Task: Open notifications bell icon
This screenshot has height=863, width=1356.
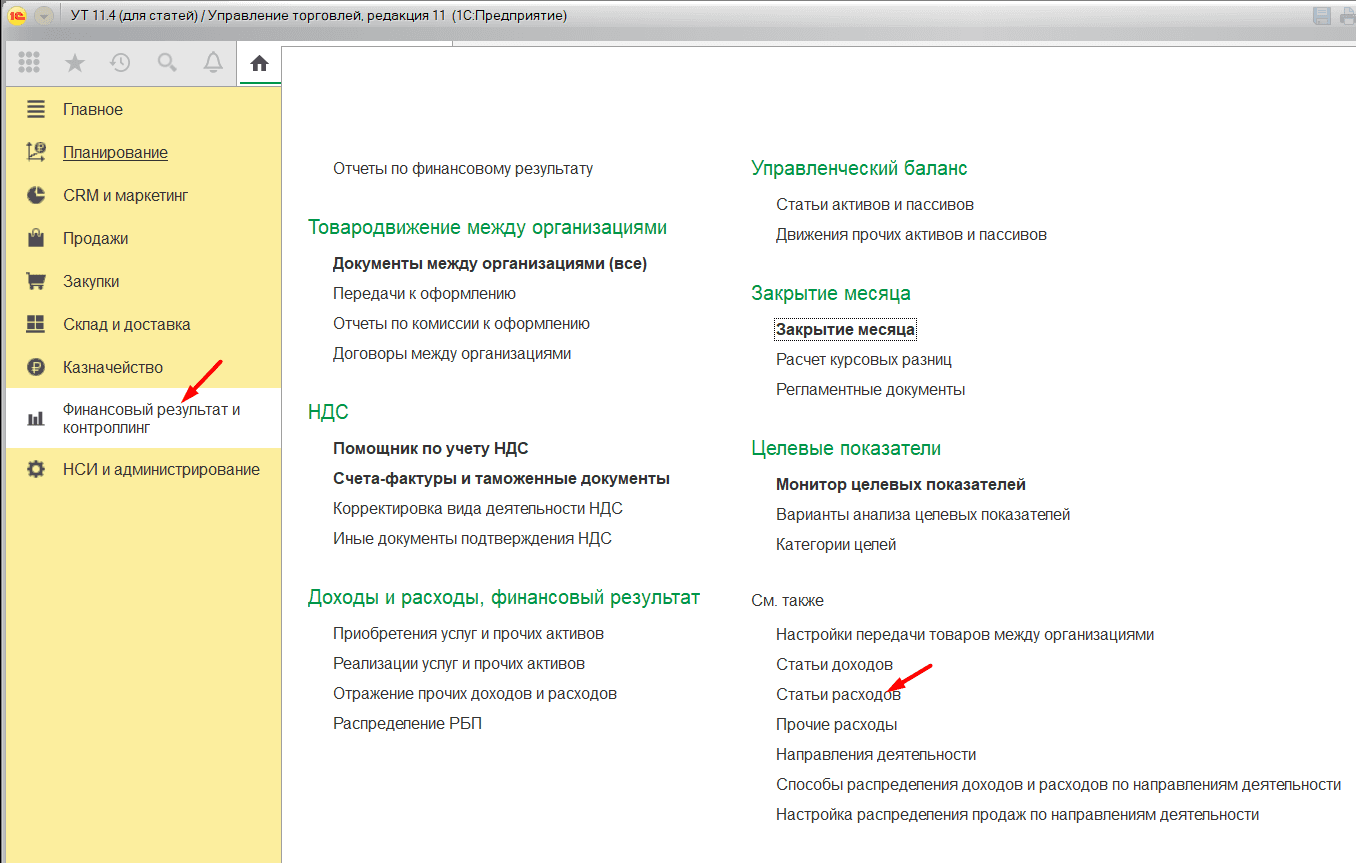Action: point(213,63)
